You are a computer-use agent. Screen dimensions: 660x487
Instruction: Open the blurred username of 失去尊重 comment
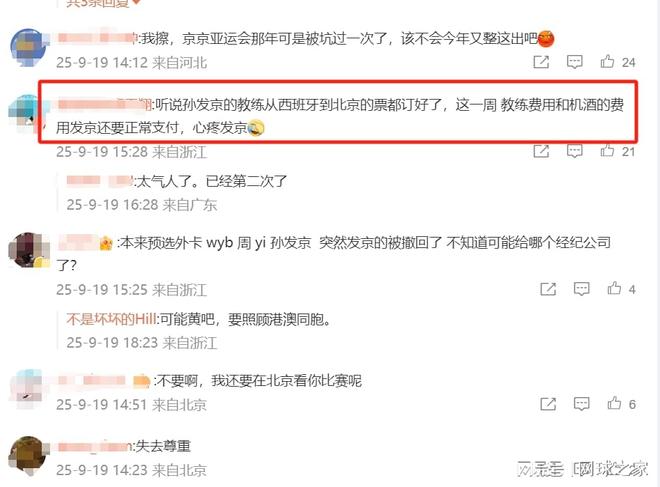pos(93,446)
